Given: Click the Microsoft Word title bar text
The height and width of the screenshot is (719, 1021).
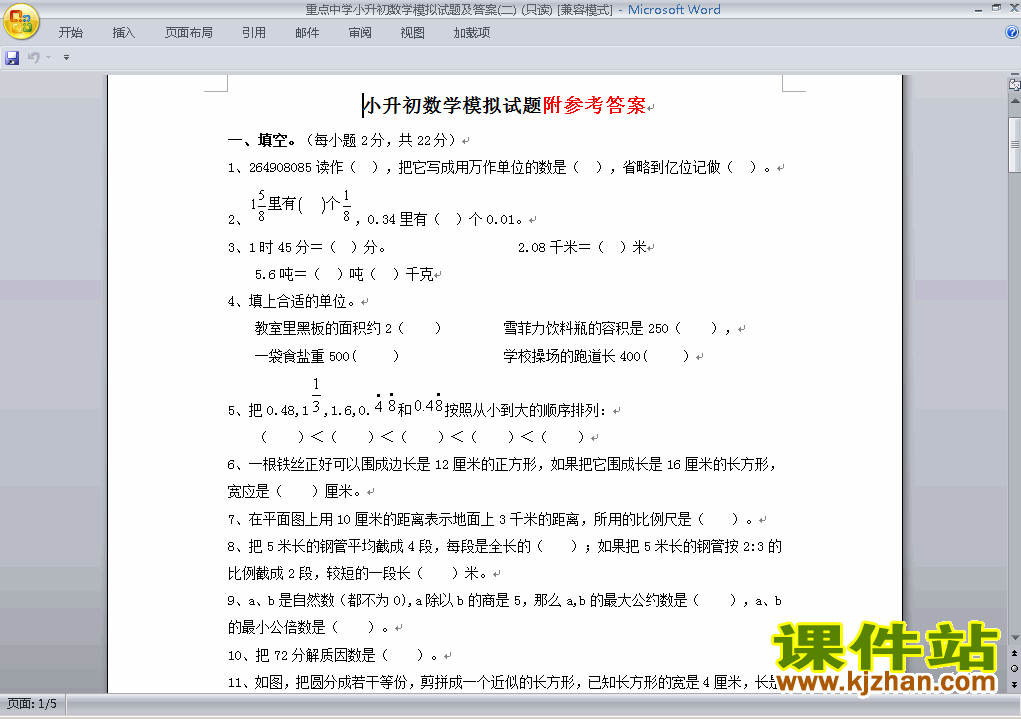Looking at the screenshot, I should tap(674, 10).
